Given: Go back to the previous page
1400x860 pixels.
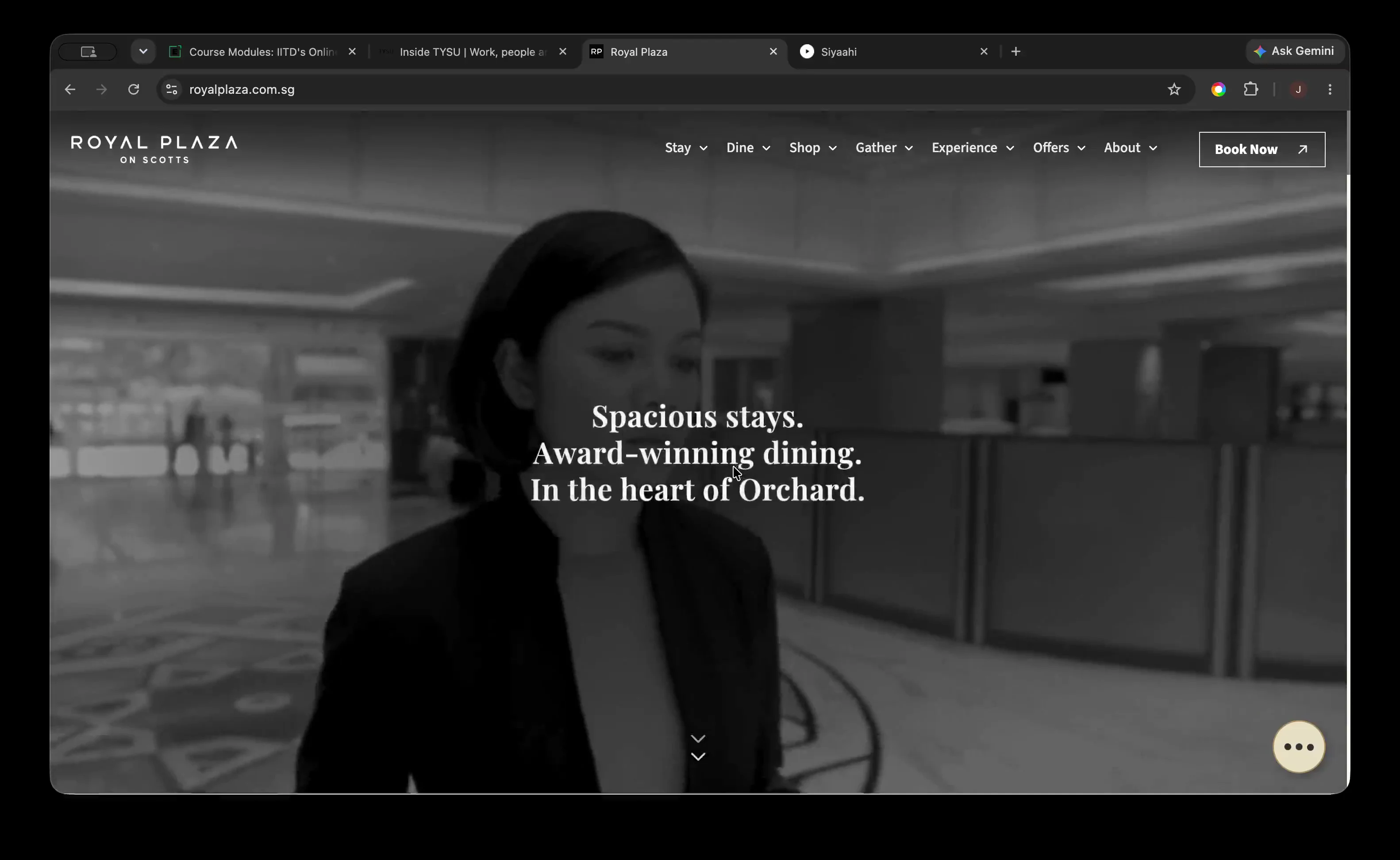Looking at the screenshot, I should click(x=70, y=89).
